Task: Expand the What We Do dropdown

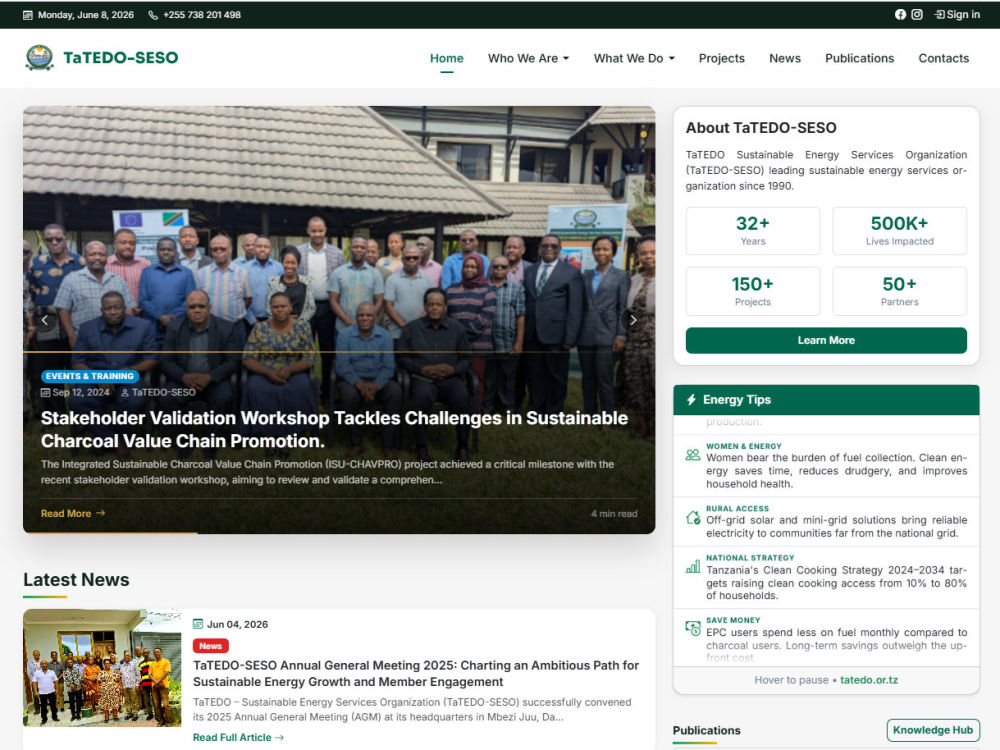Action: click(x=634, y=58)
